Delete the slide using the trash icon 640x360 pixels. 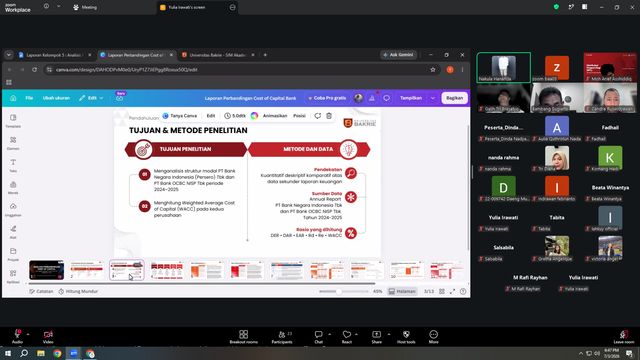(329, 116)
